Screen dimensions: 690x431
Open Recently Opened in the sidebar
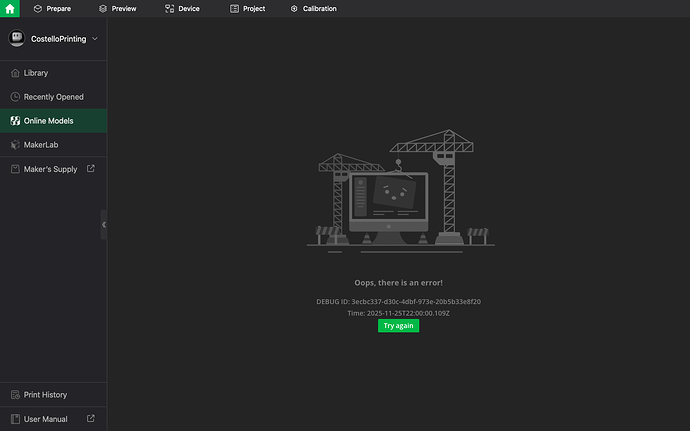(53, 97)
